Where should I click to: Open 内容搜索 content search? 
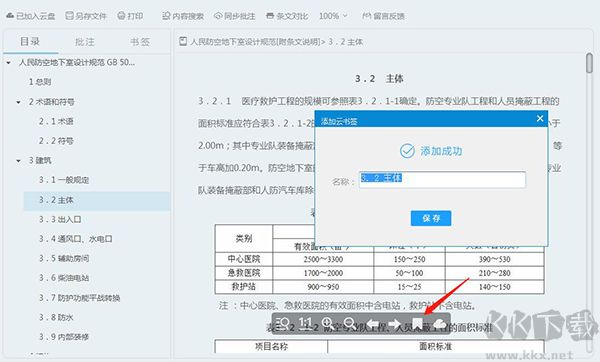[183, 16]
